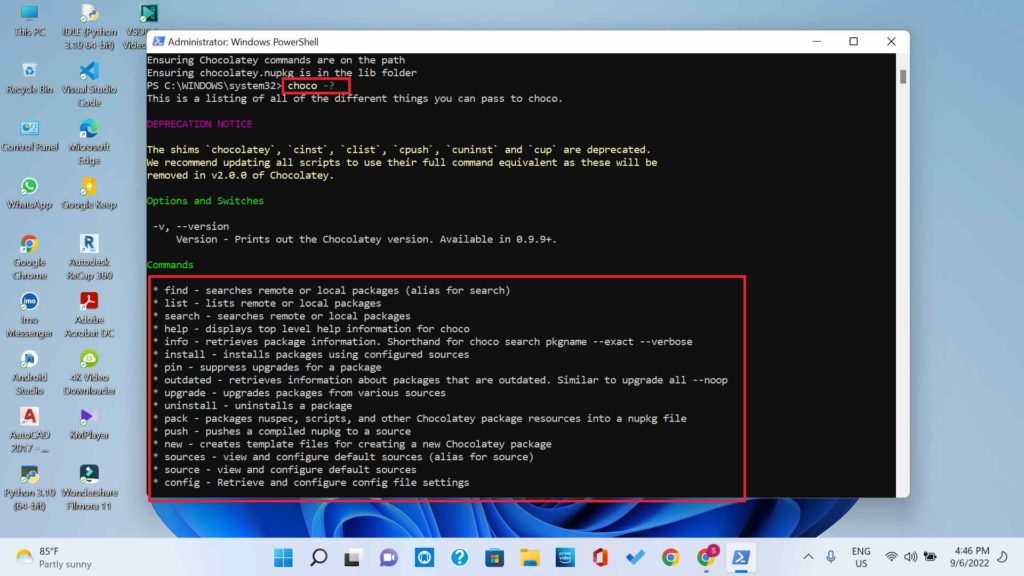Screen dimensions: 1024x576
Task: Open IDLE Python 3.10 desktop shortcut
Action: [89, 27]
